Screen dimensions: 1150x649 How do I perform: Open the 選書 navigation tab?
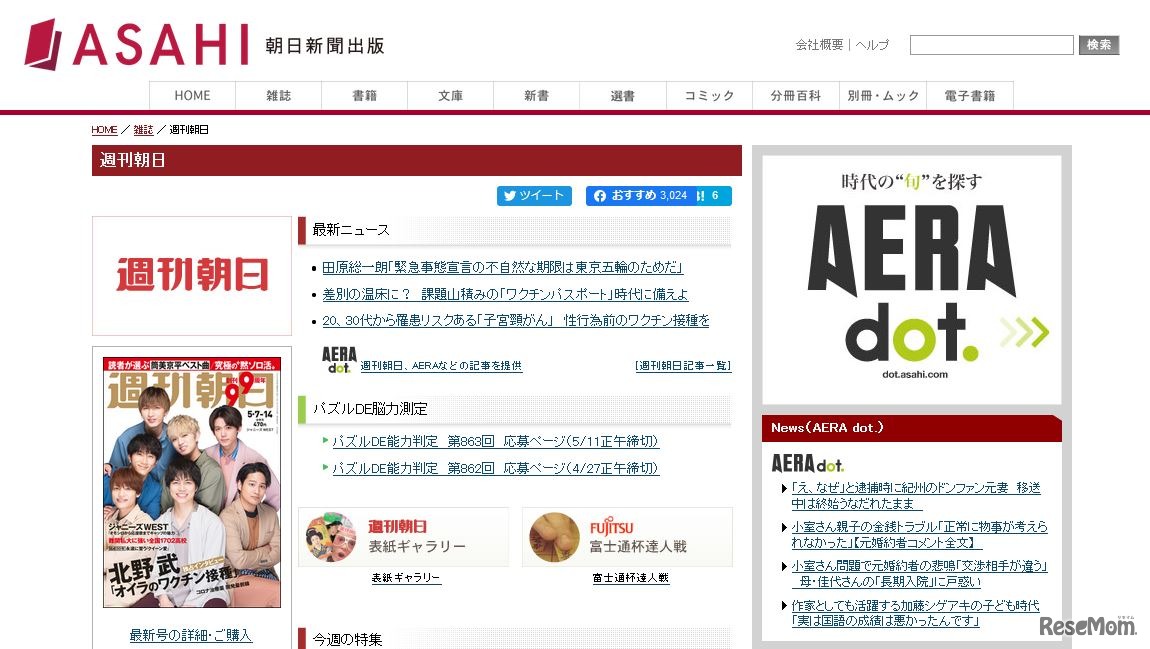pyautogui.click(x=623, y=95)
